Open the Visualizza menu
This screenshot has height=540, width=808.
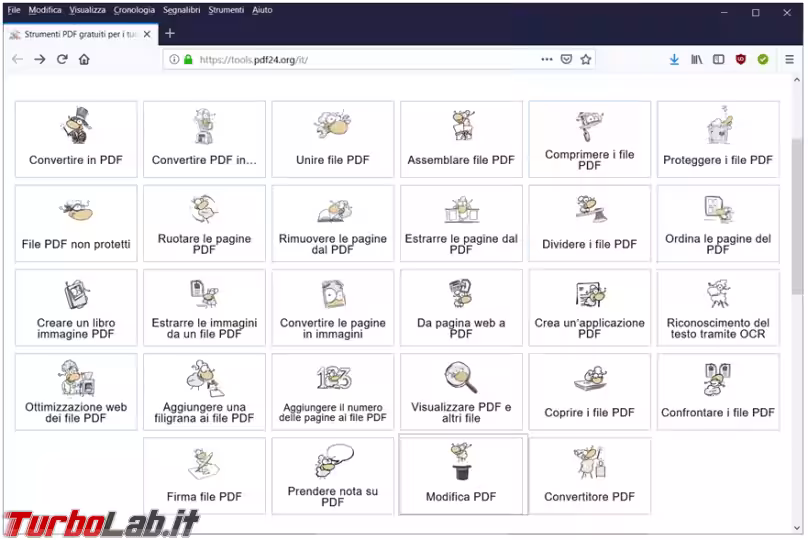[88, 10]
